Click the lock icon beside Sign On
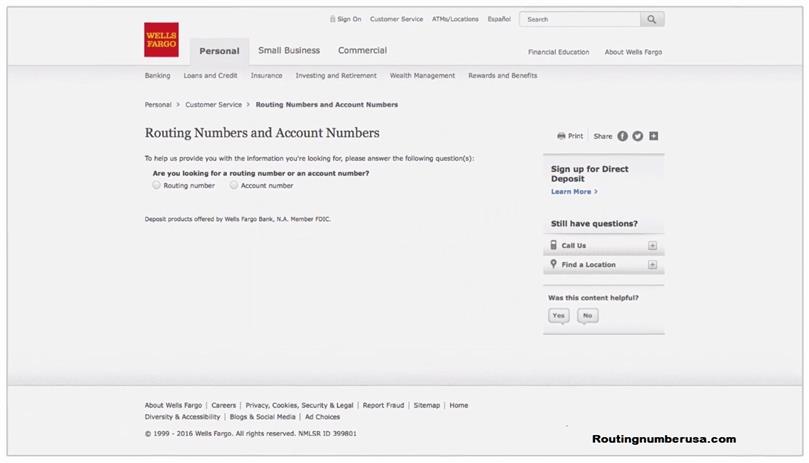Image resolution: width=809 pixels, height=463 pixels. click(x=333, y=19)
